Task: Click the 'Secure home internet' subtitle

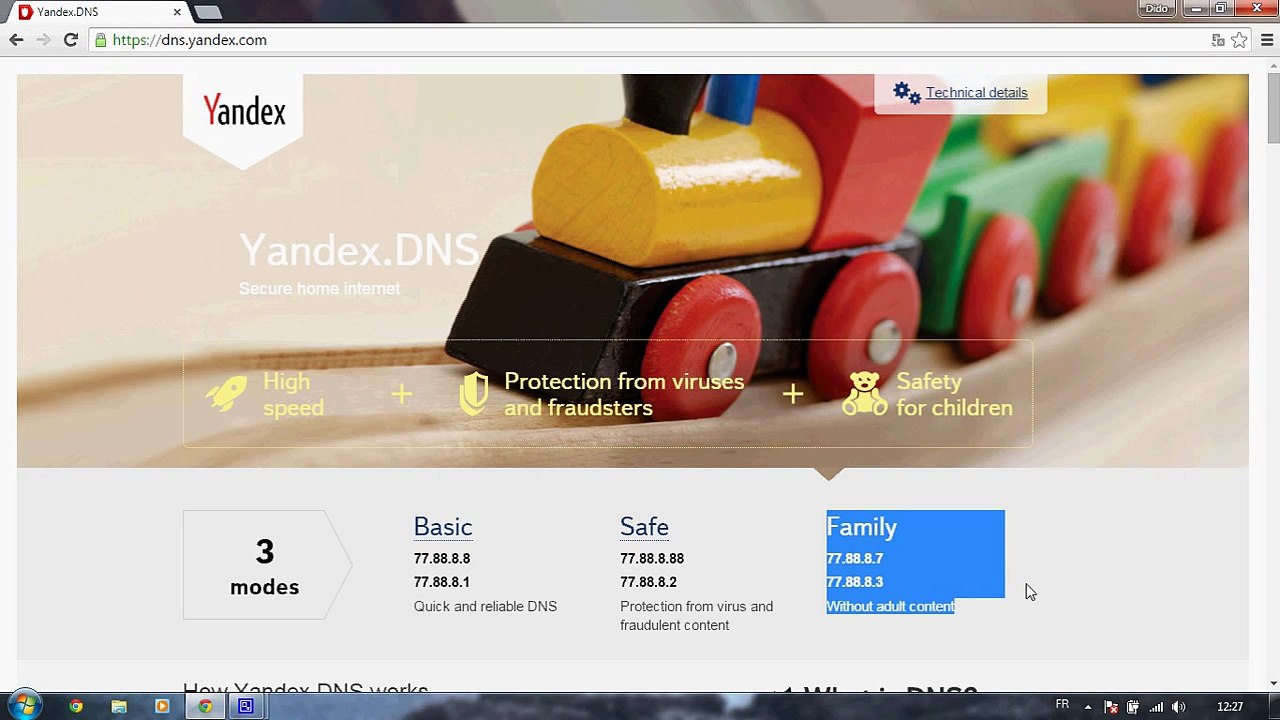Action: click(319, 288)
